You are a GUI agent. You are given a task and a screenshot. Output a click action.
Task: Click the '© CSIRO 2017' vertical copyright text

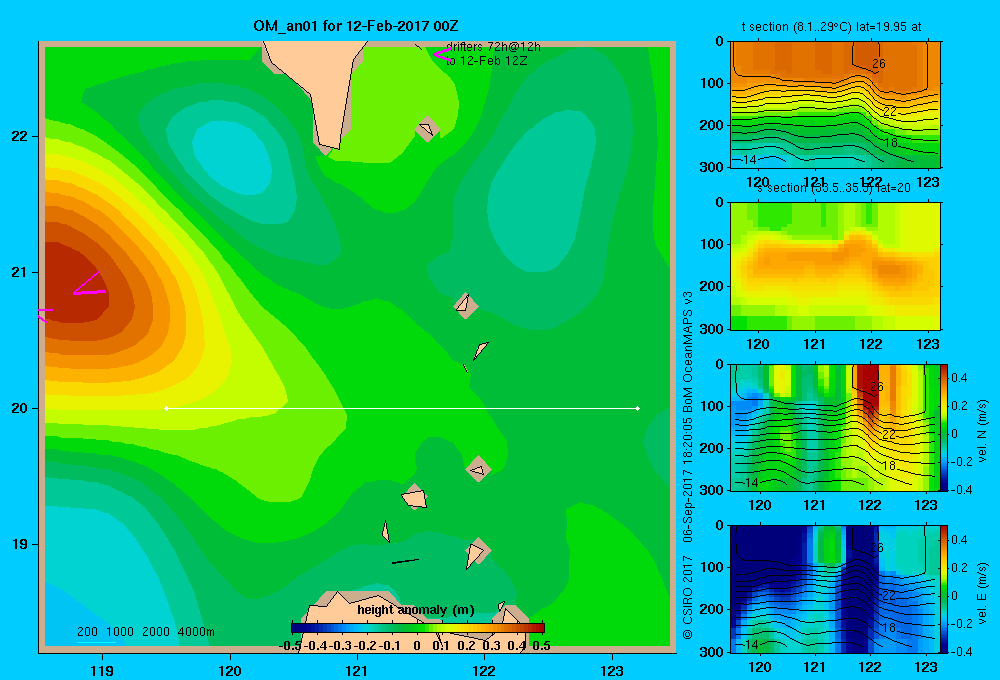coord(688,597)
